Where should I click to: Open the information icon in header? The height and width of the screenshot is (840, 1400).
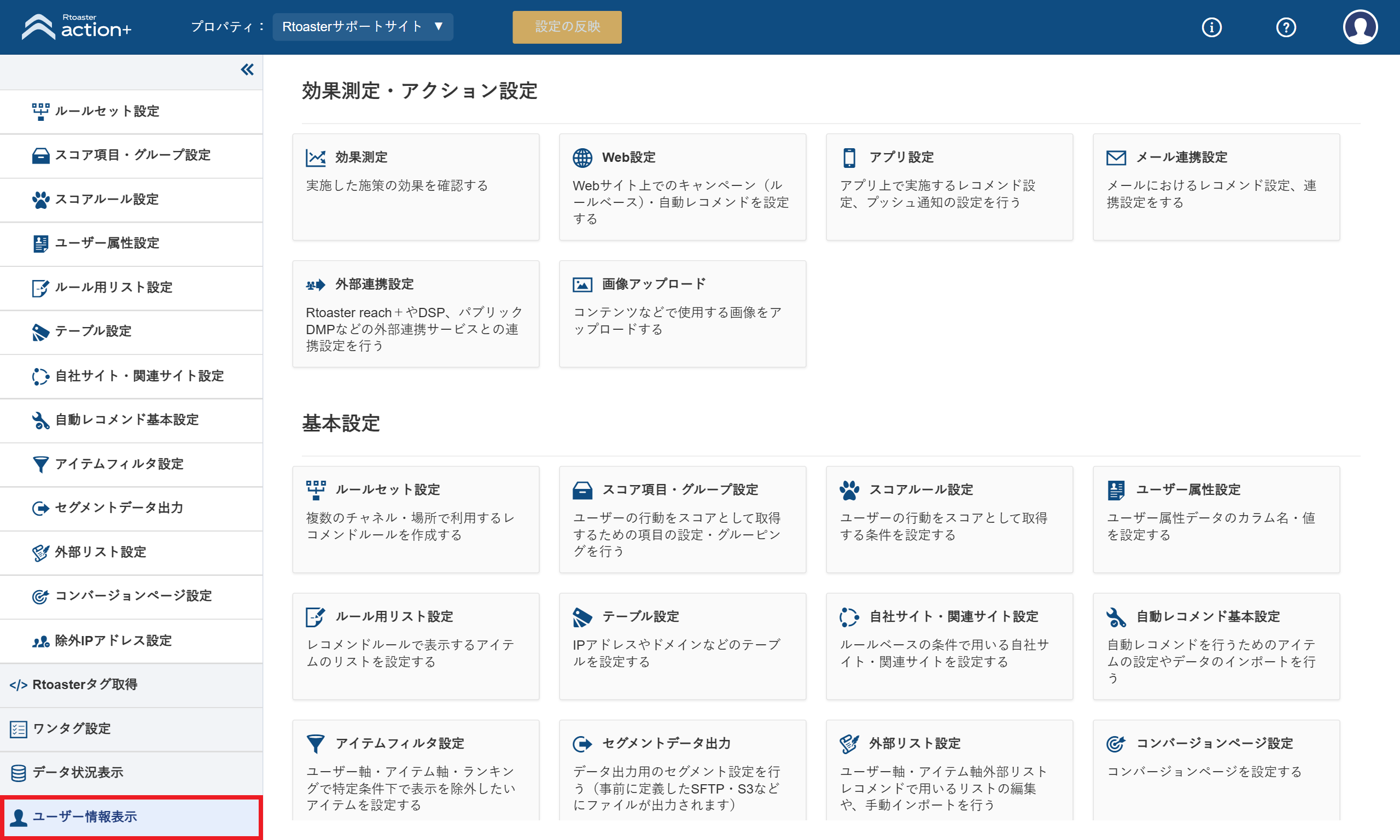(1211, 27)
